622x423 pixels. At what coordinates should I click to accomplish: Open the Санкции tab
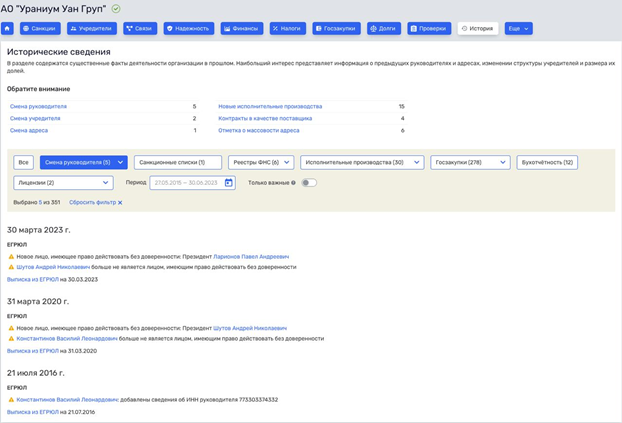[x=40, y=29]
